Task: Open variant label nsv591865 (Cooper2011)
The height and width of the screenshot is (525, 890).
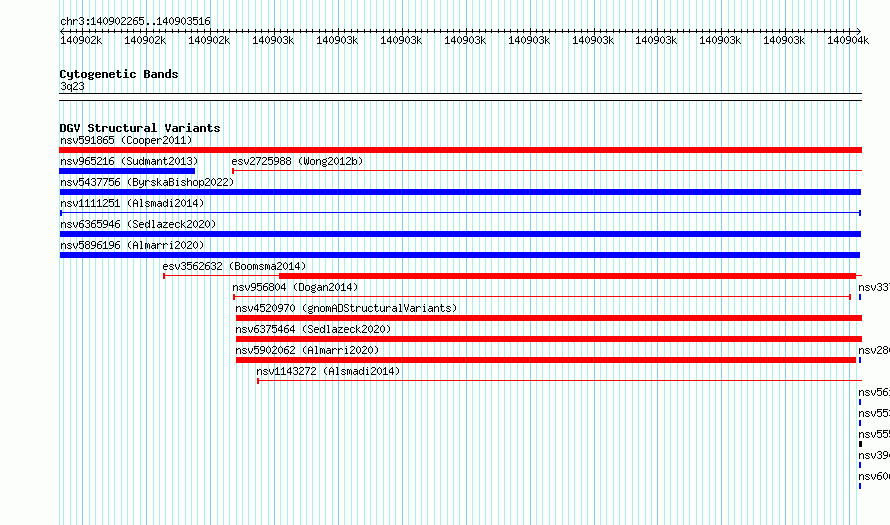Action: 126,140
